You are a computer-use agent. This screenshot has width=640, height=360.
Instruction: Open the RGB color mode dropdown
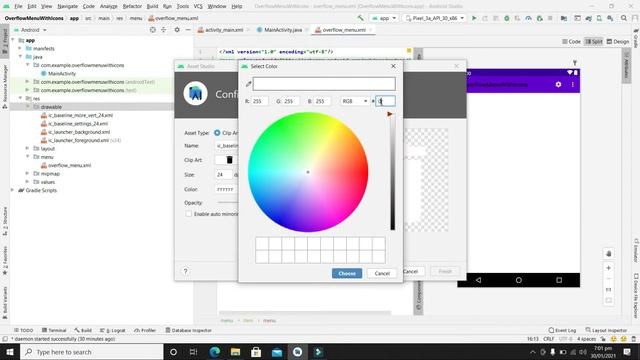pos(354,101)
